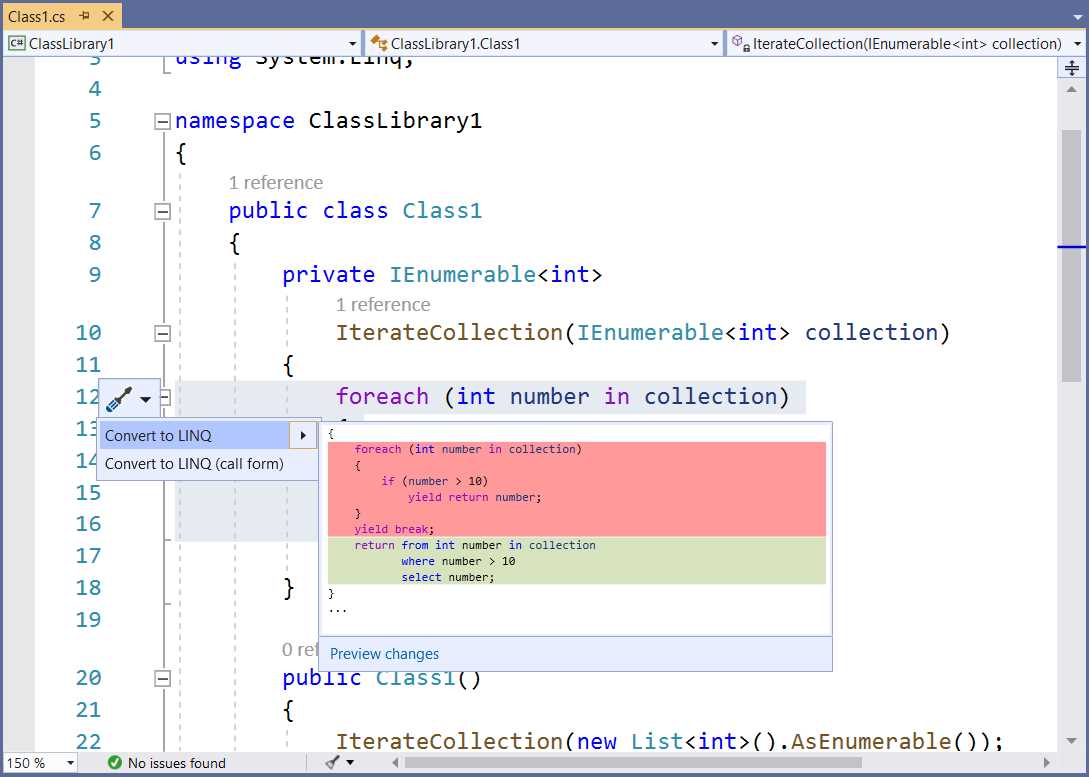Screen dimensions: 1089x777
Task: Open the ClassLibrary1 project dropdown
Action: tap(353, 43)
